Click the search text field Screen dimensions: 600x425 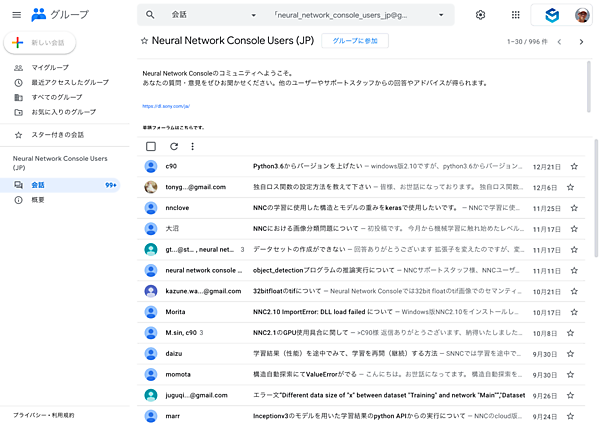click(341, 15)
